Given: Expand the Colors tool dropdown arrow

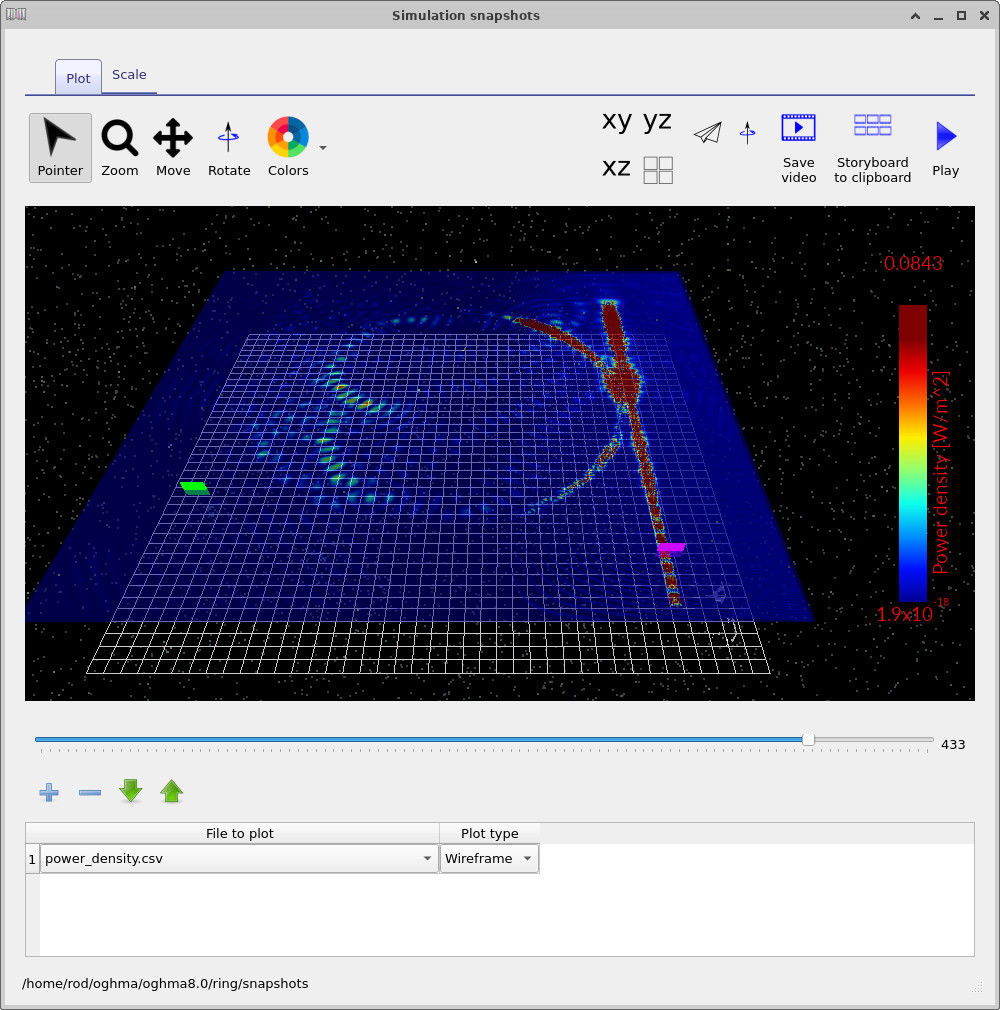Looking at the screenshot, I should click(321, 145).
